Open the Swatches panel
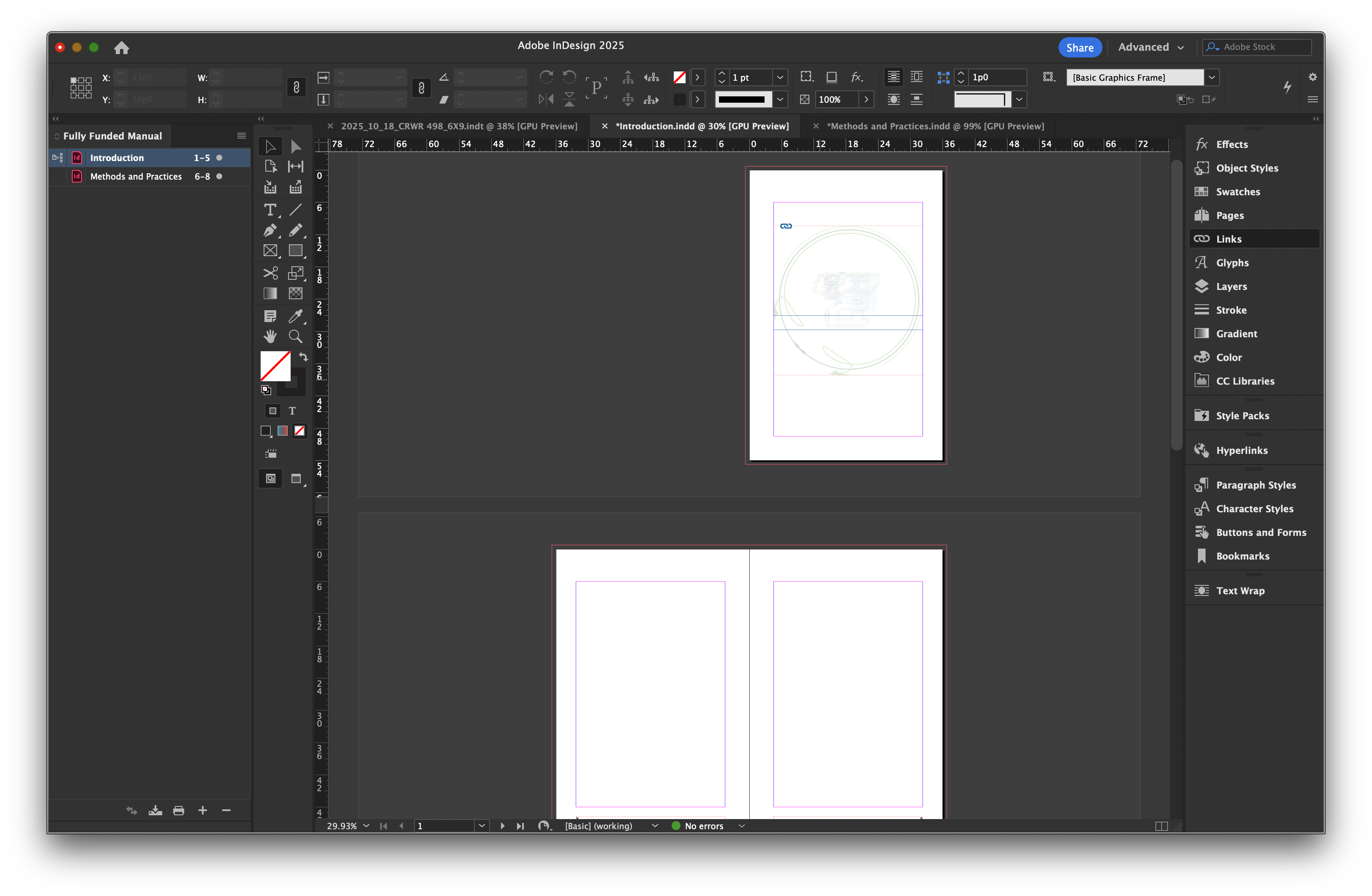 (1237, 191)
